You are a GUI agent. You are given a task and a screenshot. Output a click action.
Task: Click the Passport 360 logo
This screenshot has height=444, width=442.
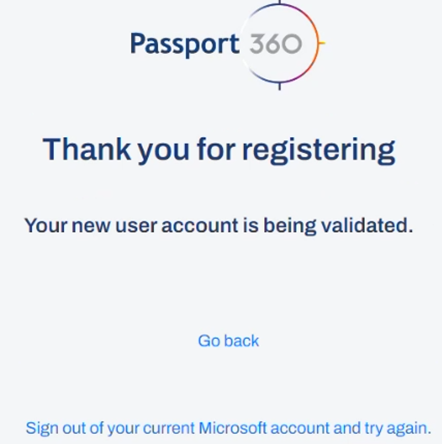(x=228, y=44)
